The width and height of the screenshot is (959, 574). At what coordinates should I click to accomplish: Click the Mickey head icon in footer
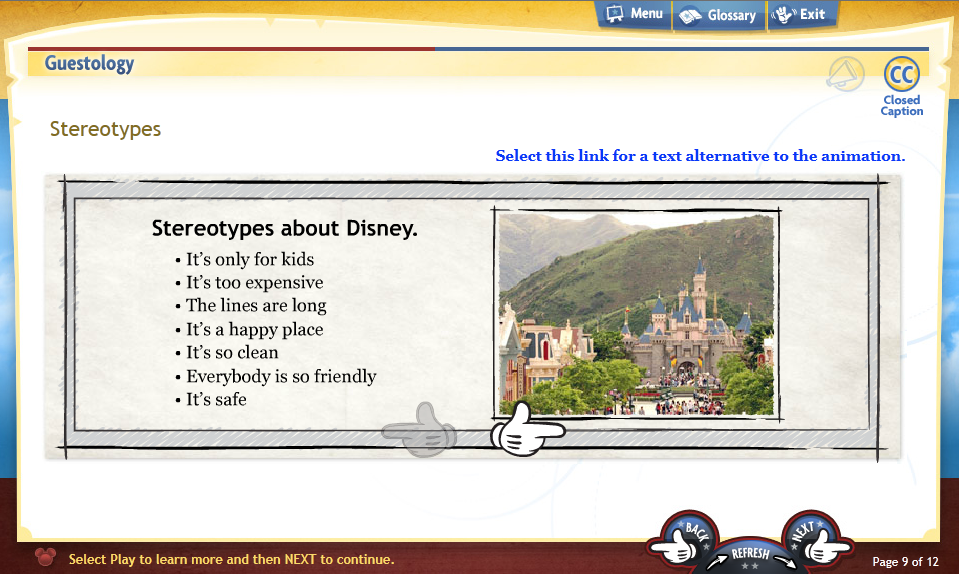(45, 557)
